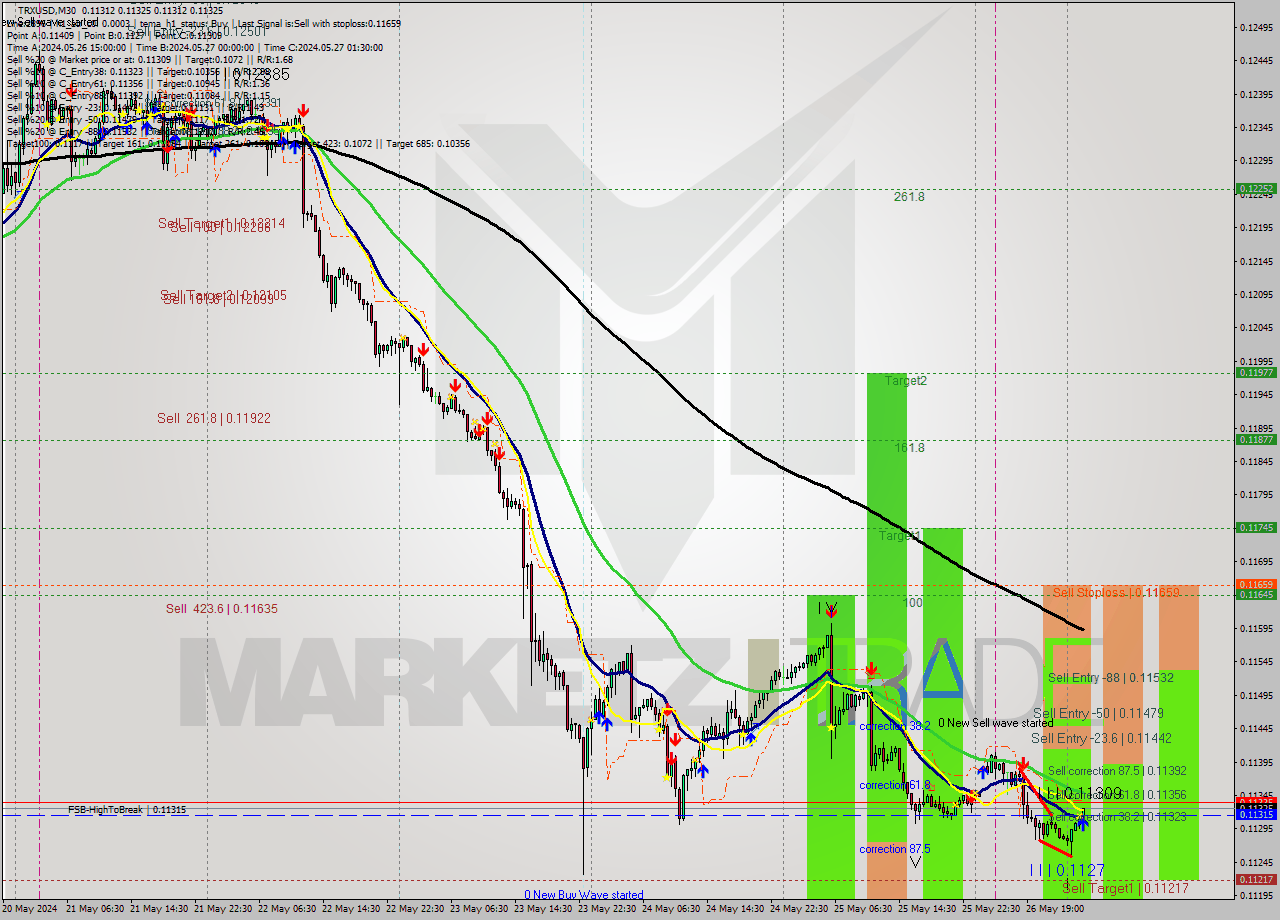Click green price tag 0.11877 on axis
Image resolution: width=1280 pixels, height=920 pixels.
[x=1256, y=439]
